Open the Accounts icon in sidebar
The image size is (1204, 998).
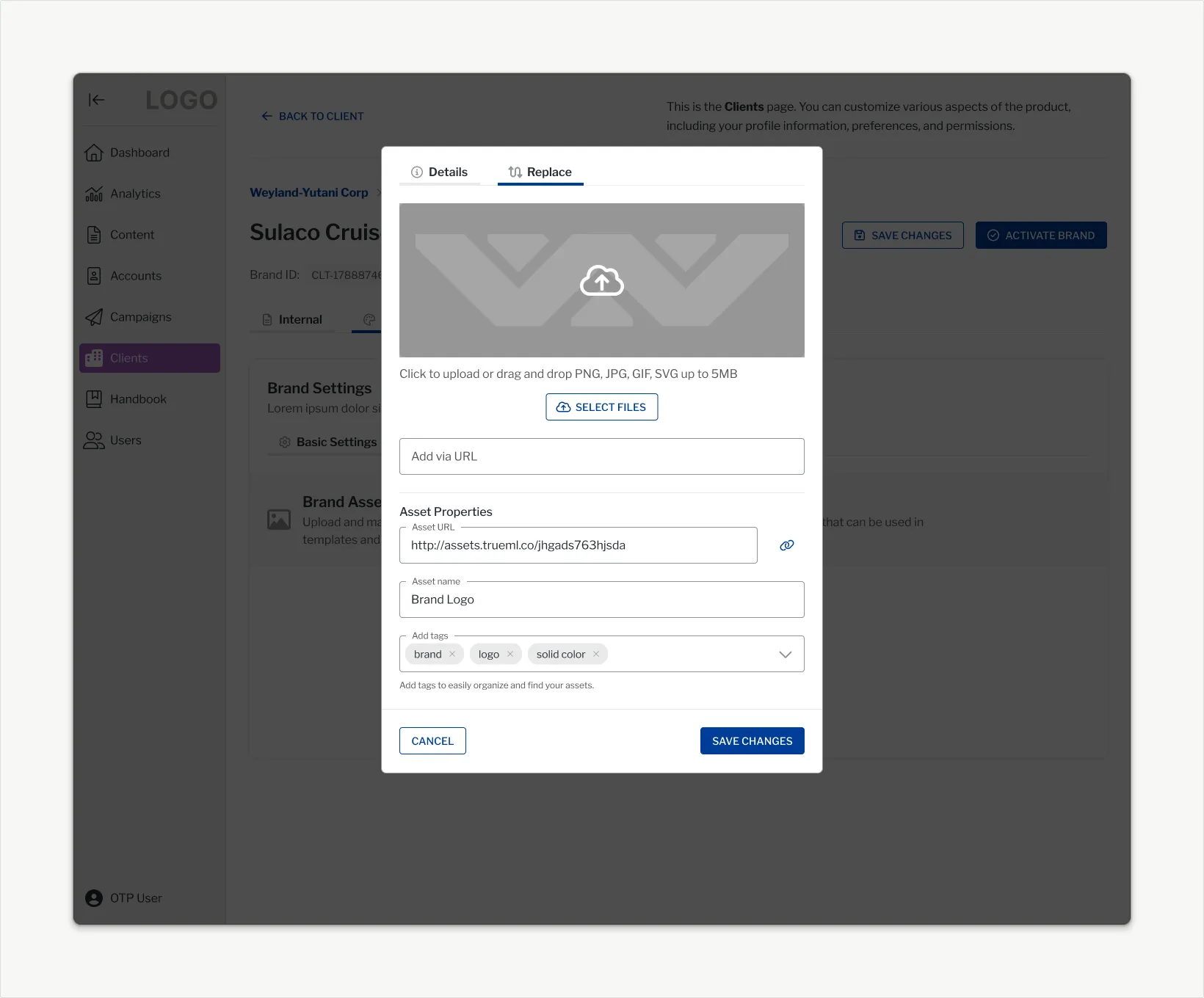click(x=94, y=276)
